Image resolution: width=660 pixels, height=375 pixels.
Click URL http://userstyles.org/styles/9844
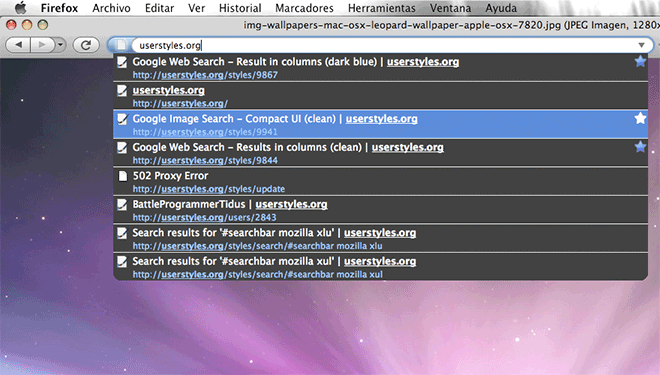coord(205,160)
